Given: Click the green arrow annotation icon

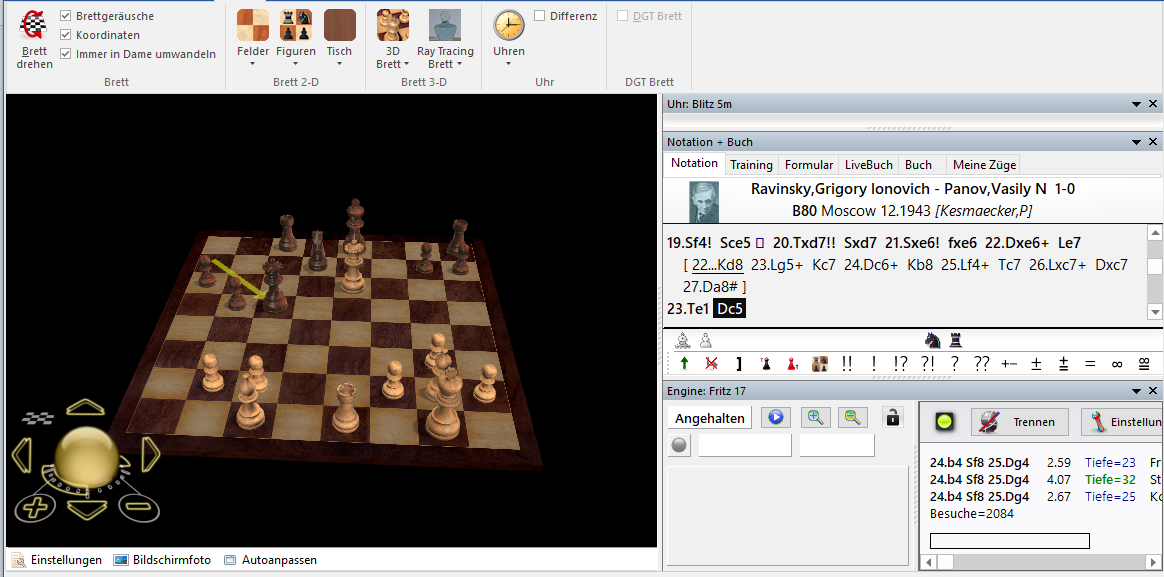Looking at the screenshot, I should [684, 364].
